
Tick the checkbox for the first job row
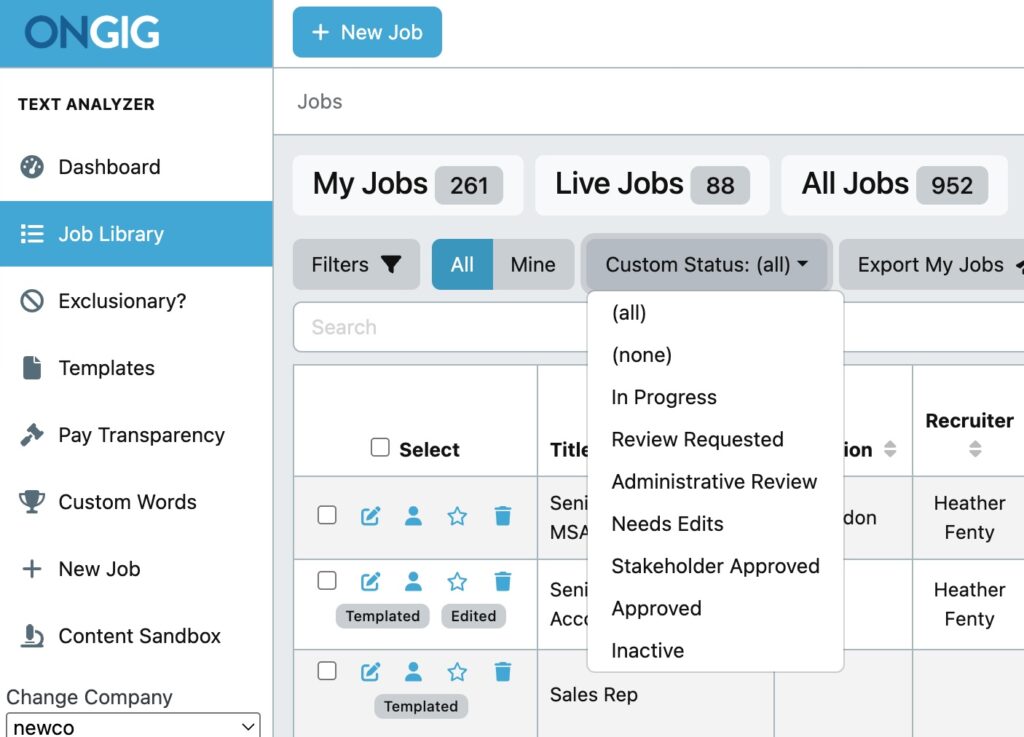[x=327, y=515]
